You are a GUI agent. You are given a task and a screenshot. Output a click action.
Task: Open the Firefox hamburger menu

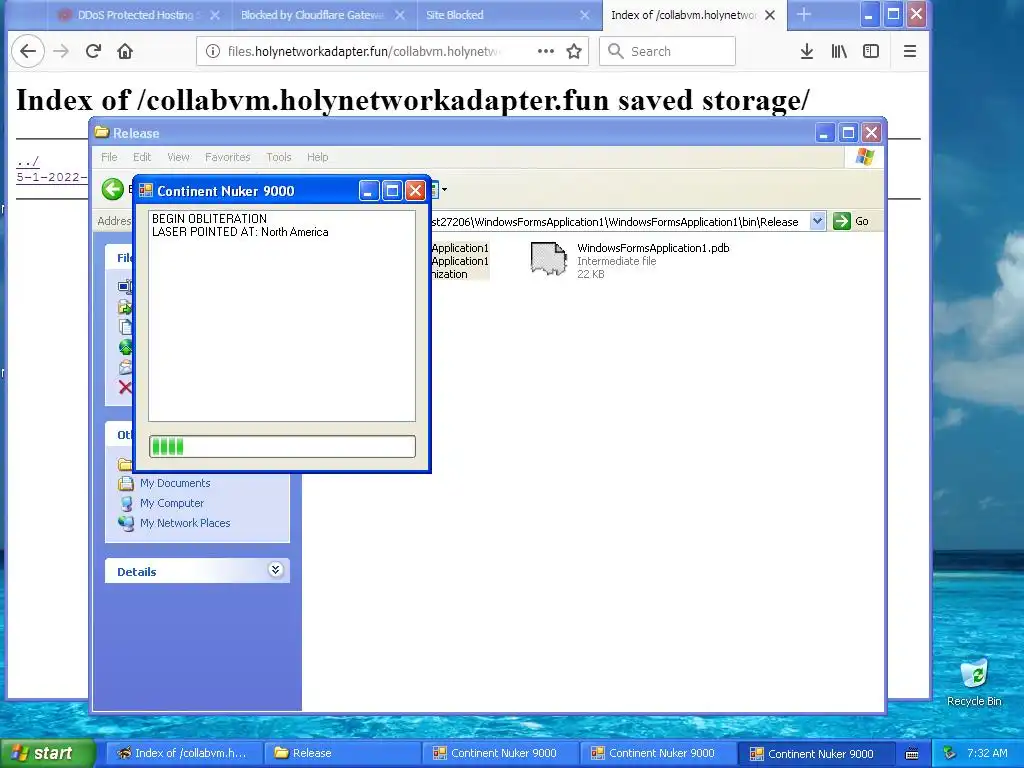(909, 51)
